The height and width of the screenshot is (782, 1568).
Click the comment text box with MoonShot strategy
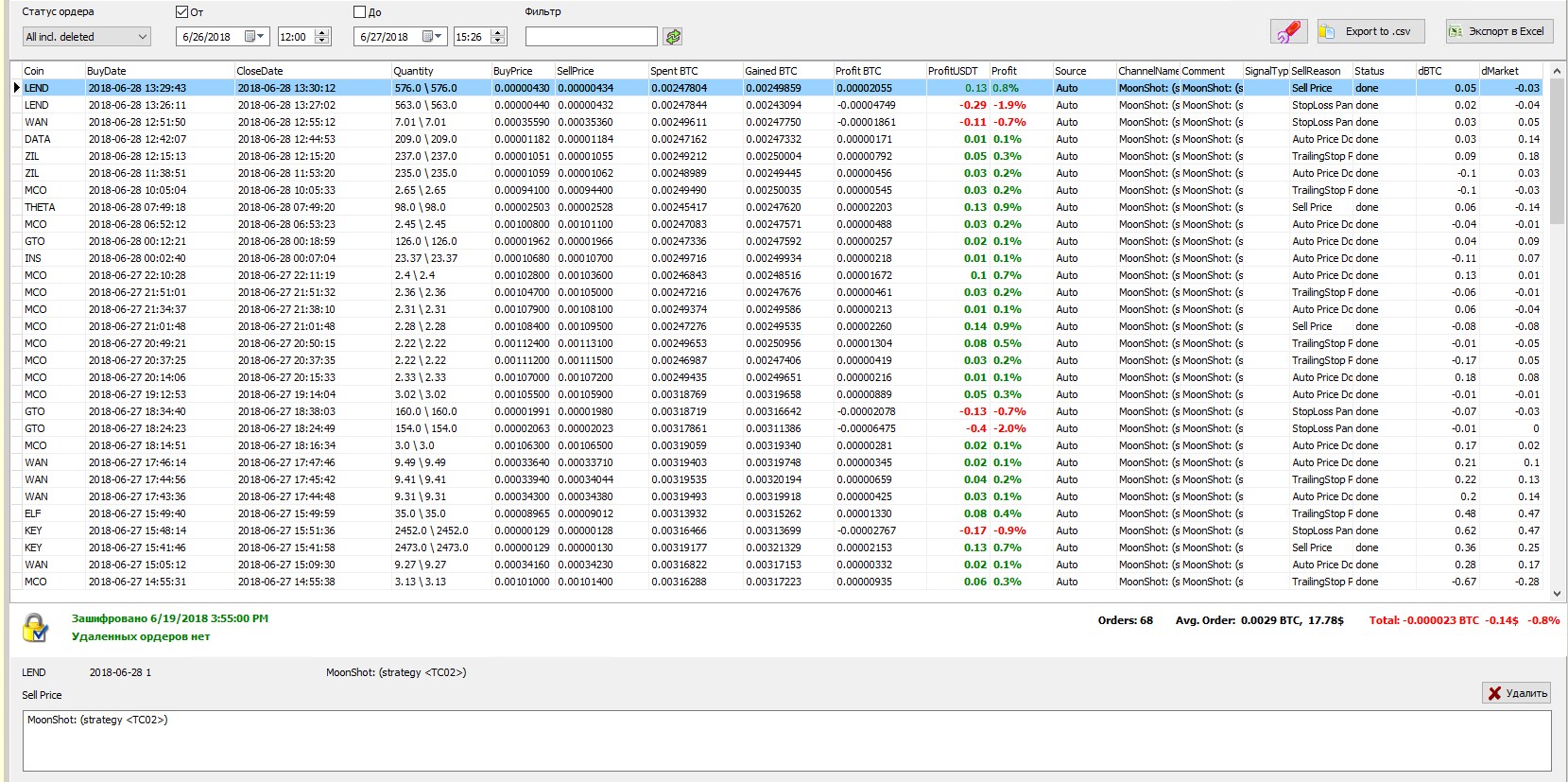coord(784,739)
